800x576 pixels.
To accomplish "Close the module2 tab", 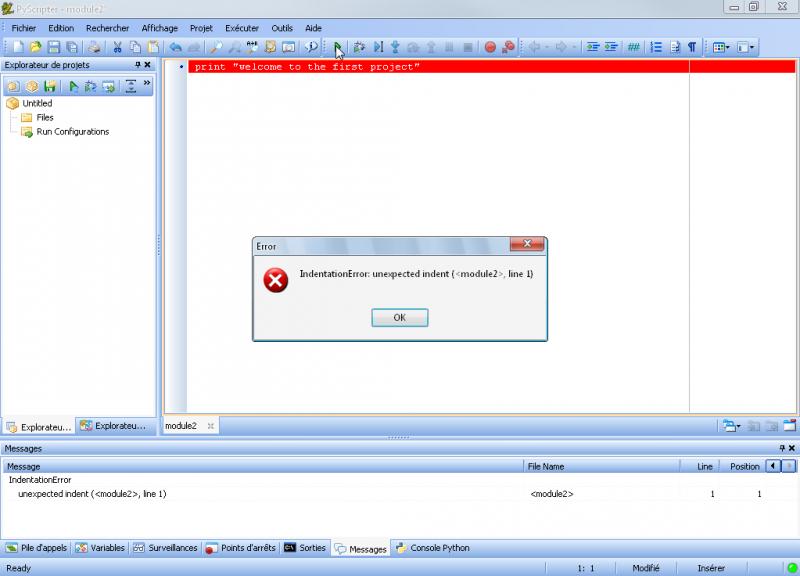I will [x=211, y=425].
